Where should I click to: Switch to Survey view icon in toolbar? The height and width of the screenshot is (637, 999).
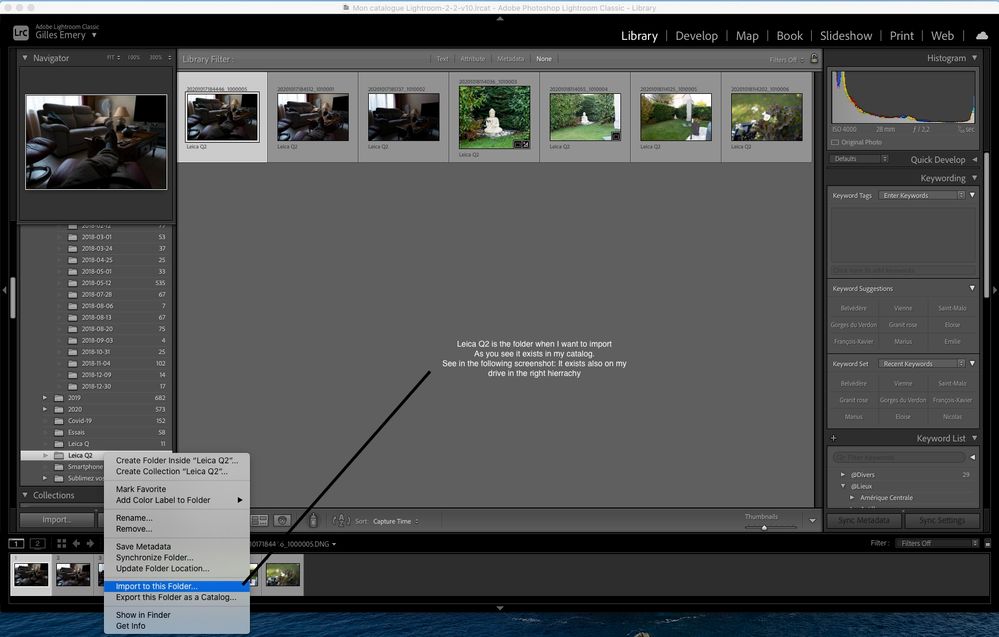point(259,520)
